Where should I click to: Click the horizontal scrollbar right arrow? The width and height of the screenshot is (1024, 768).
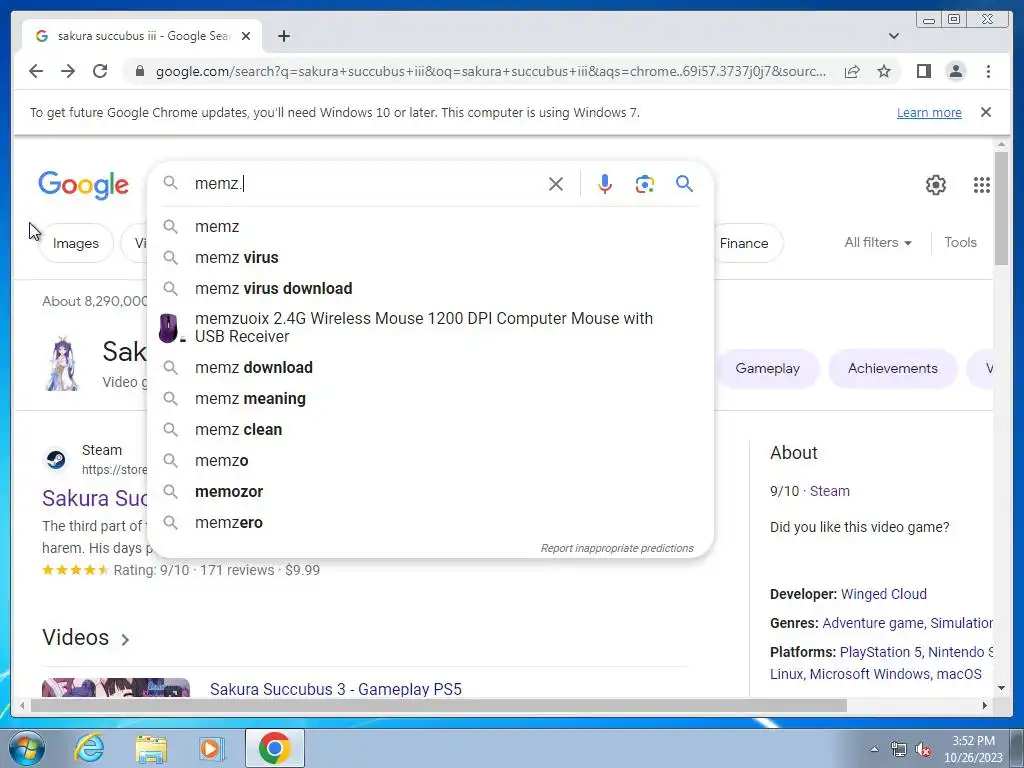985,705
